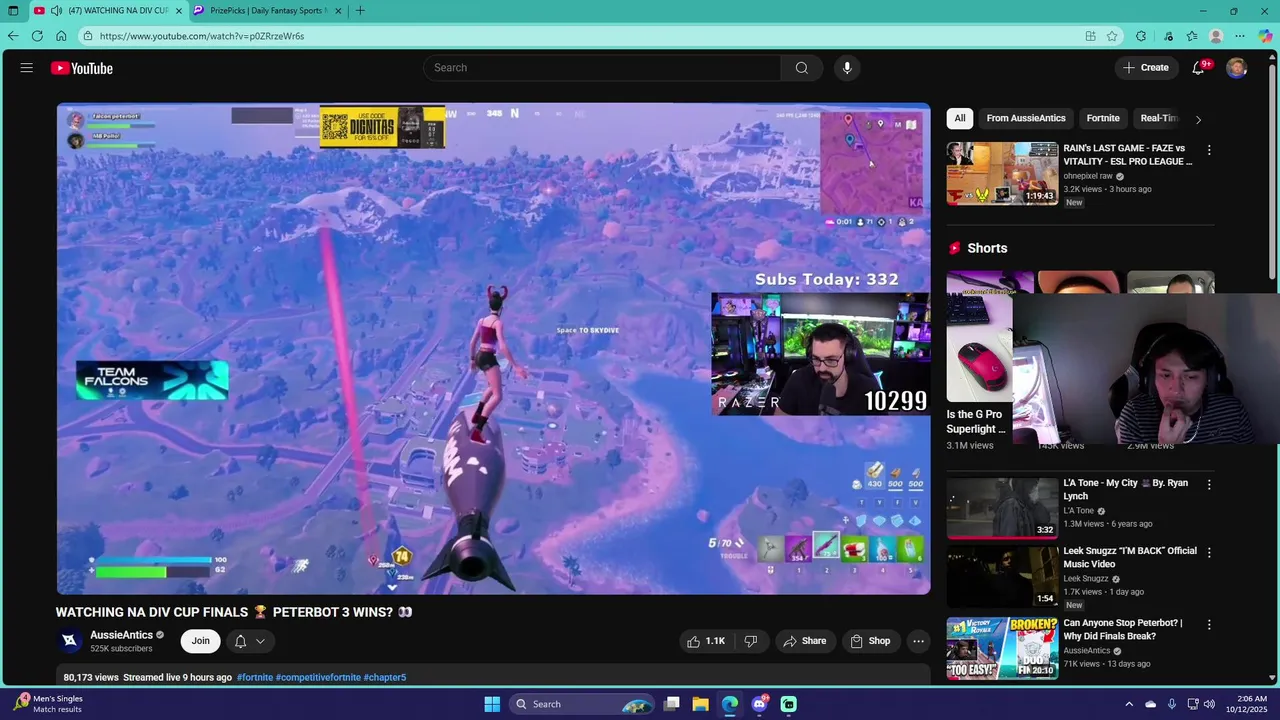The height and width of the screenshot is (720, 1280).
Task: Click the video player to pause
Action: click(493, 348)
